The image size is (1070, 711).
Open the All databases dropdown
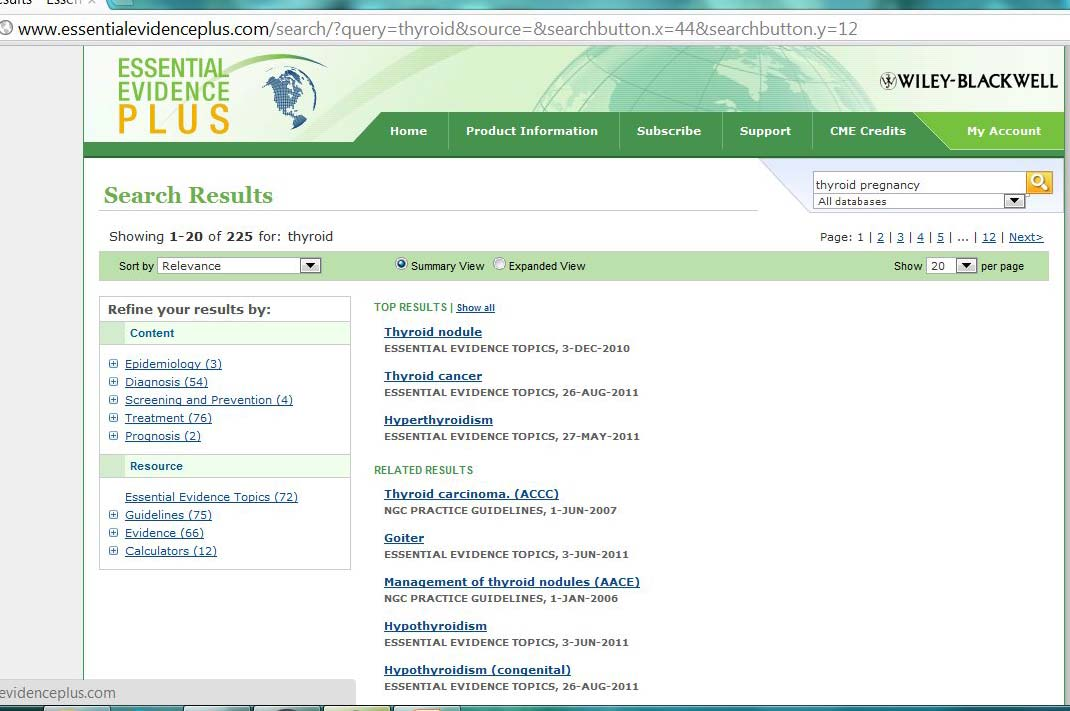tap(919, 201)
